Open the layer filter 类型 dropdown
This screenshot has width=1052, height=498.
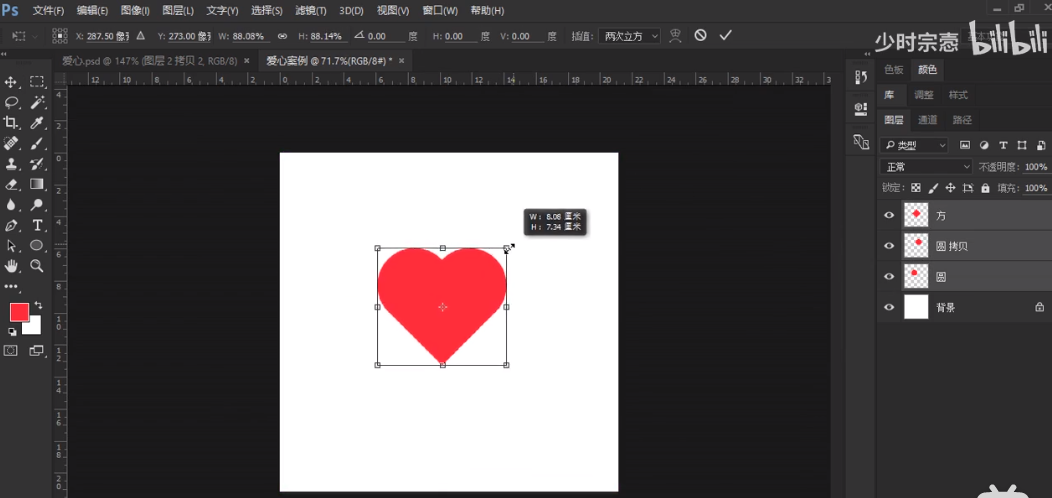(x=914, y=145)
